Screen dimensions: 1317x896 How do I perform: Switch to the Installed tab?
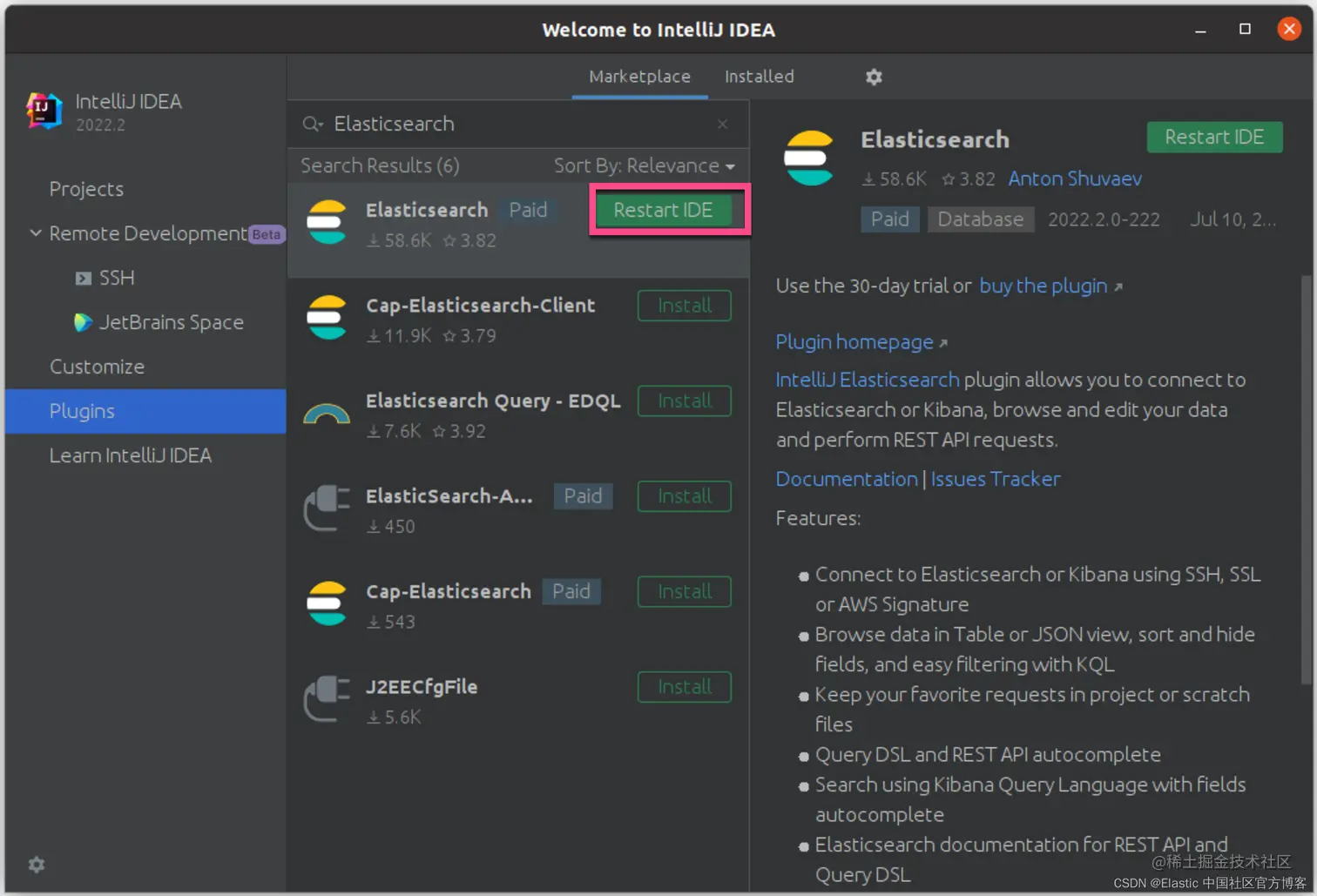click(758, 77)
